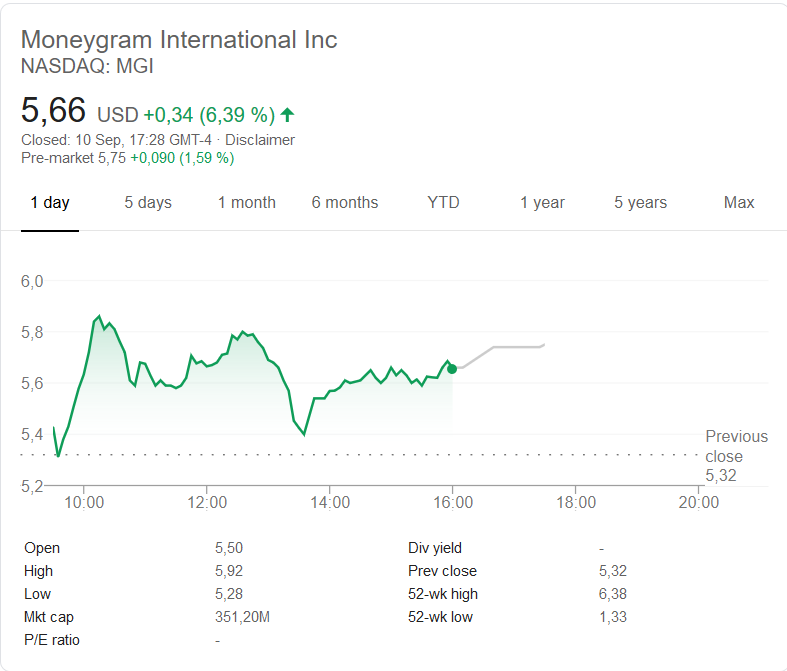Viewport: 787px width, 671px height.
Task: Click the green up arrow price icon
Action: [288, 114]
